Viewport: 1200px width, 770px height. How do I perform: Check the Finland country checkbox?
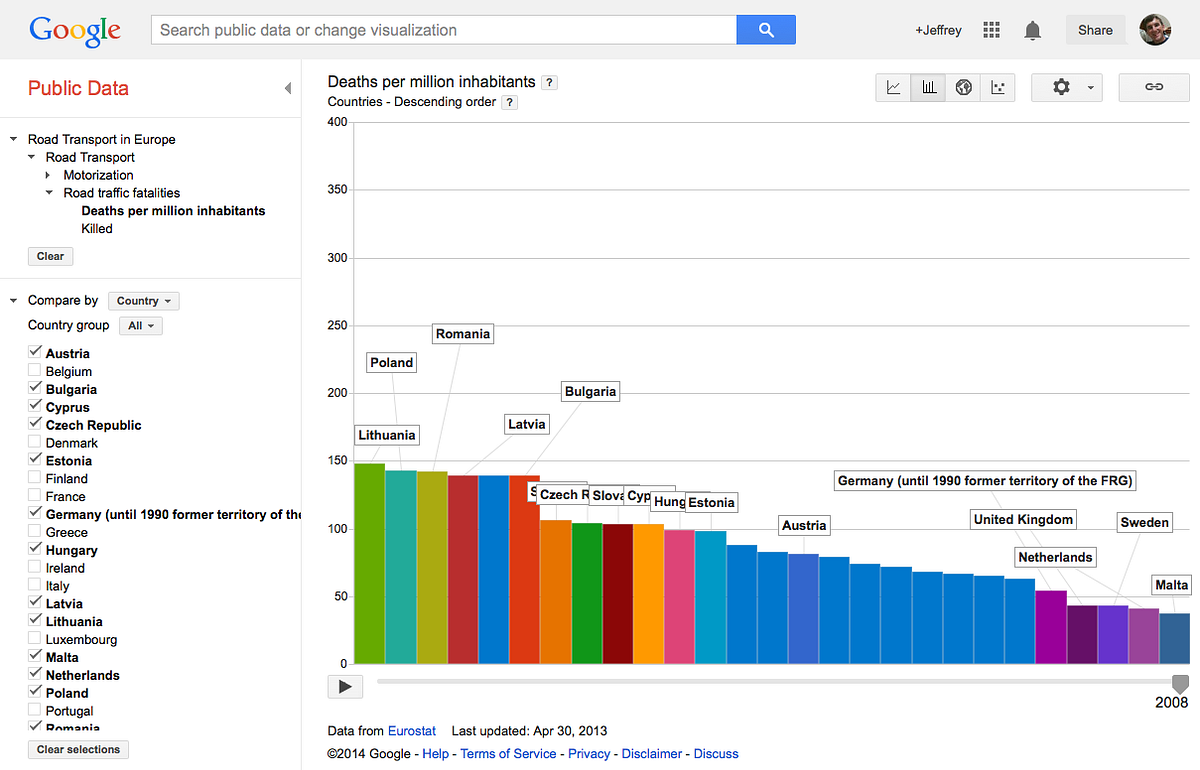(34, 478)
